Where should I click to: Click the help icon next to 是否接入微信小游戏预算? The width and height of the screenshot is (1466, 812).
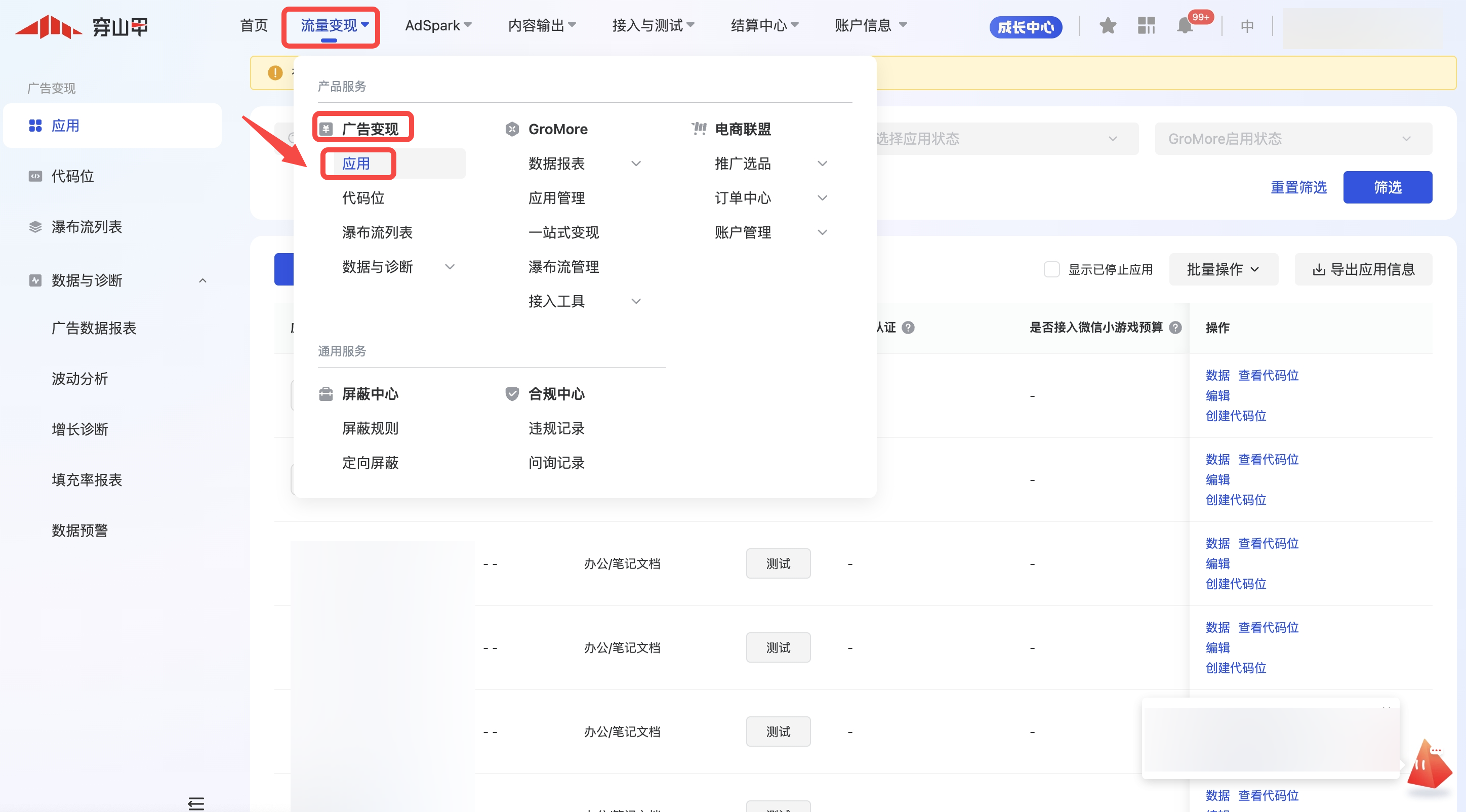point(1175,327)
